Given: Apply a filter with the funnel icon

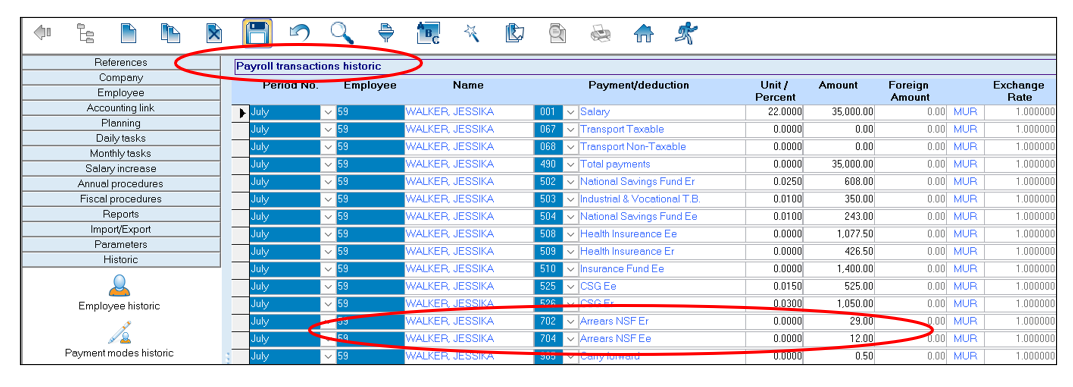Looking at the screenshot, I should [x=386, y=33].
